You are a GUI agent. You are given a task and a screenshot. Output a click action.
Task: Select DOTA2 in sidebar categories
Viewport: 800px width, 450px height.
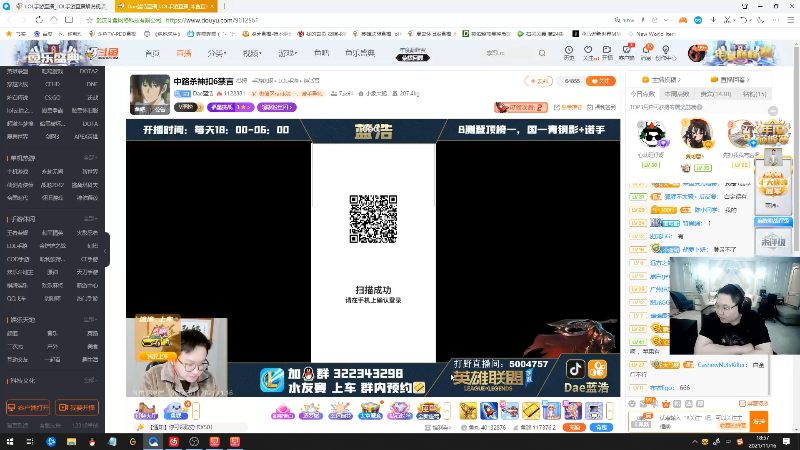88,71
